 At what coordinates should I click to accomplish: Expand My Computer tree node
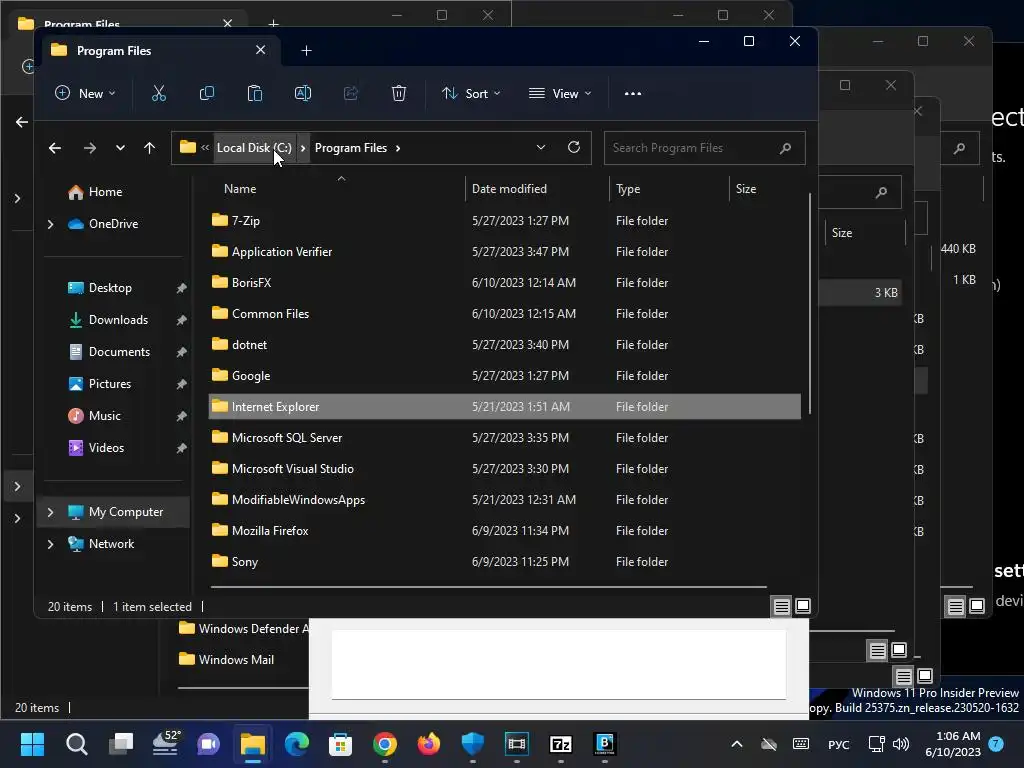click(50, 512)
